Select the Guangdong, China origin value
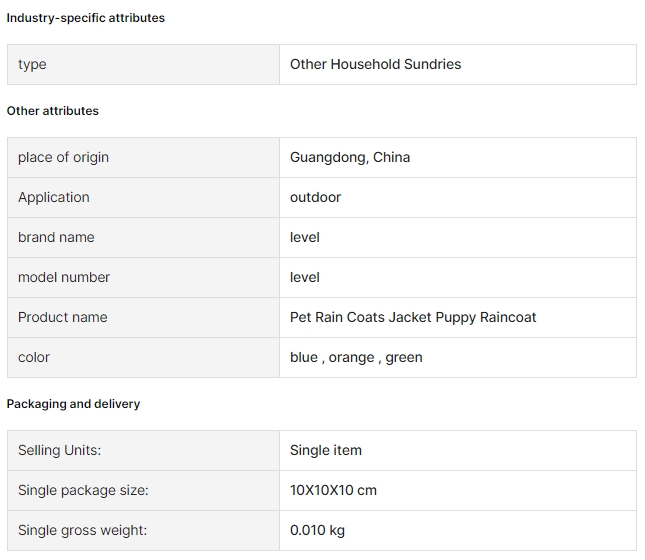The height and width of the screenshot is (560, 645). click(x=350, y=158)
